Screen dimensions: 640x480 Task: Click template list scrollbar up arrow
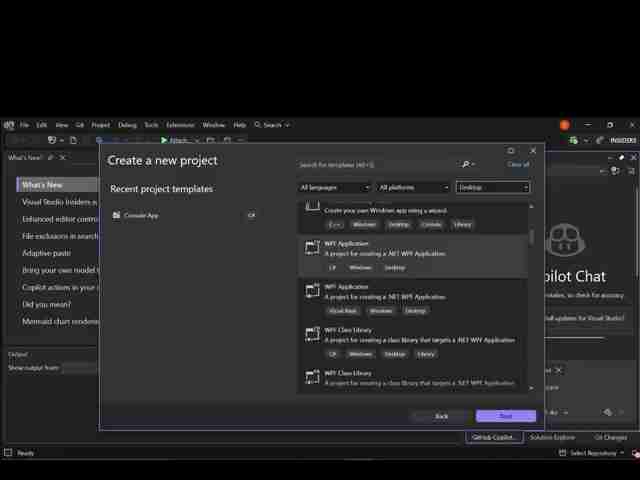tap(531, 207)
